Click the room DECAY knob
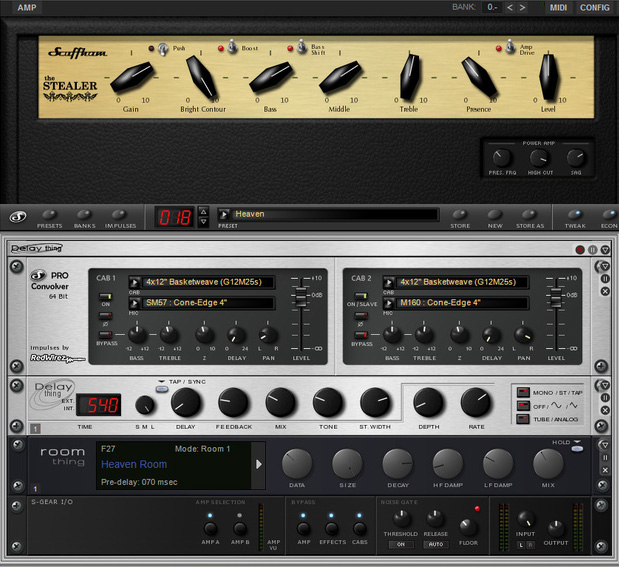The height and width of the screenshot is (567, 619). point(398,464)
